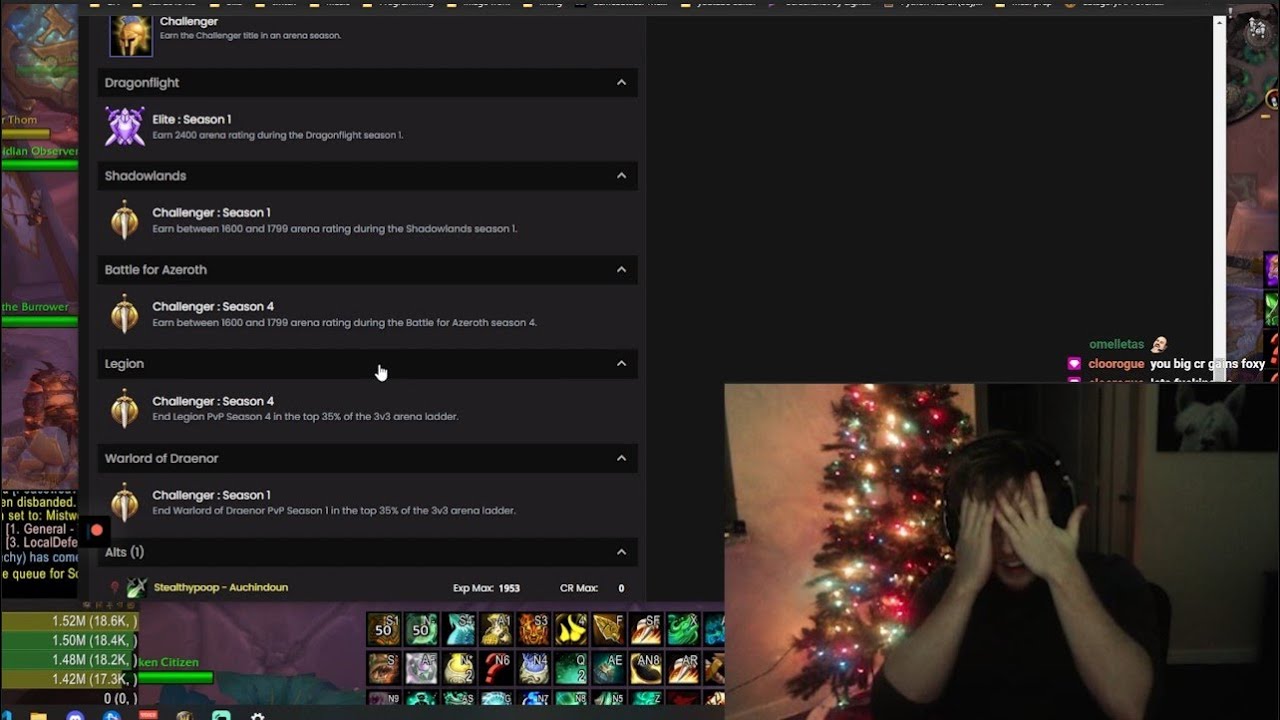Click Challenger : Season 4 under Legion
Image resolution: width=1280 pixels, height=720 pixels.
click(213, 401)
